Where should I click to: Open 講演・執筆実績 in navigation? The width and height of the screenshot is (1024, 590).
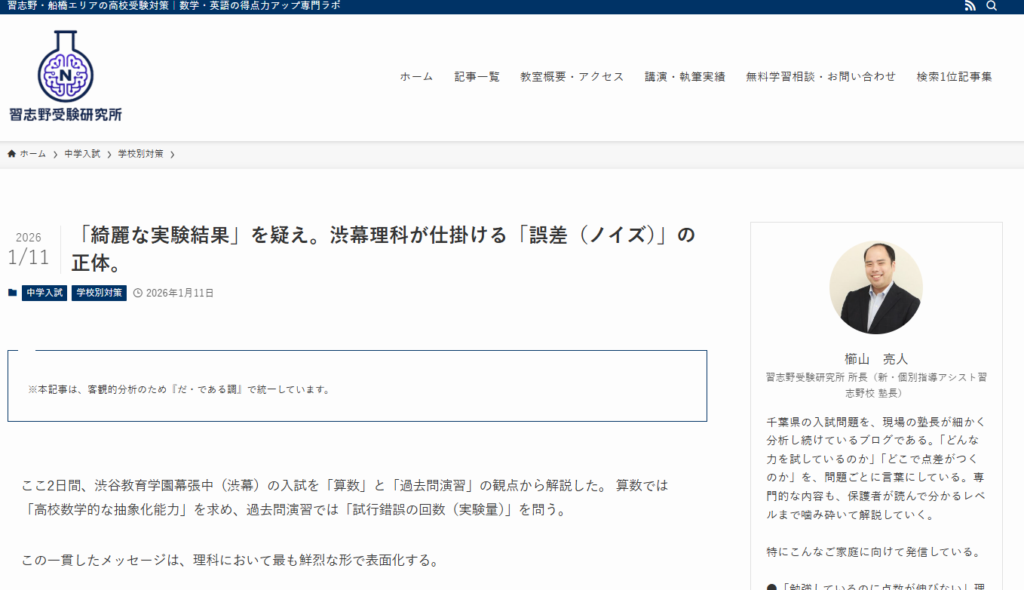[684, 77]
